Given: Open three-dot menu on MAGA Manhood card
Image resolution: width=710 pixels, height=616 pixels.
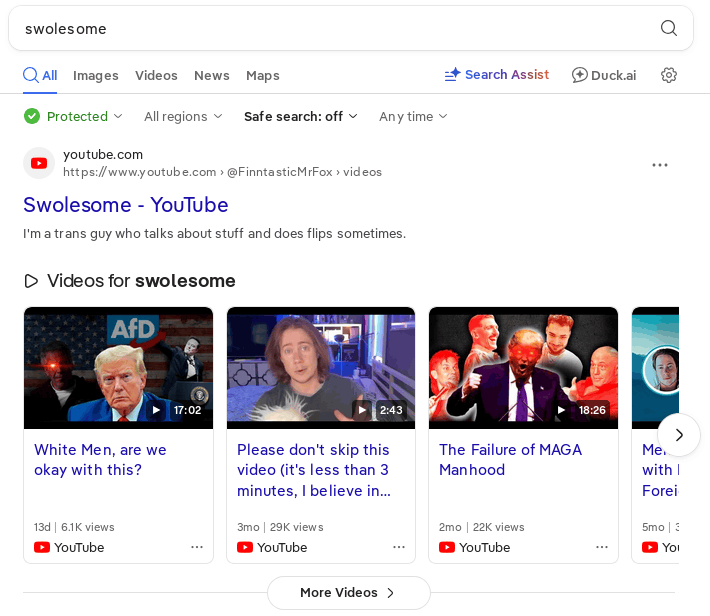Looking at the screenshot, I should tap(602, 547).
